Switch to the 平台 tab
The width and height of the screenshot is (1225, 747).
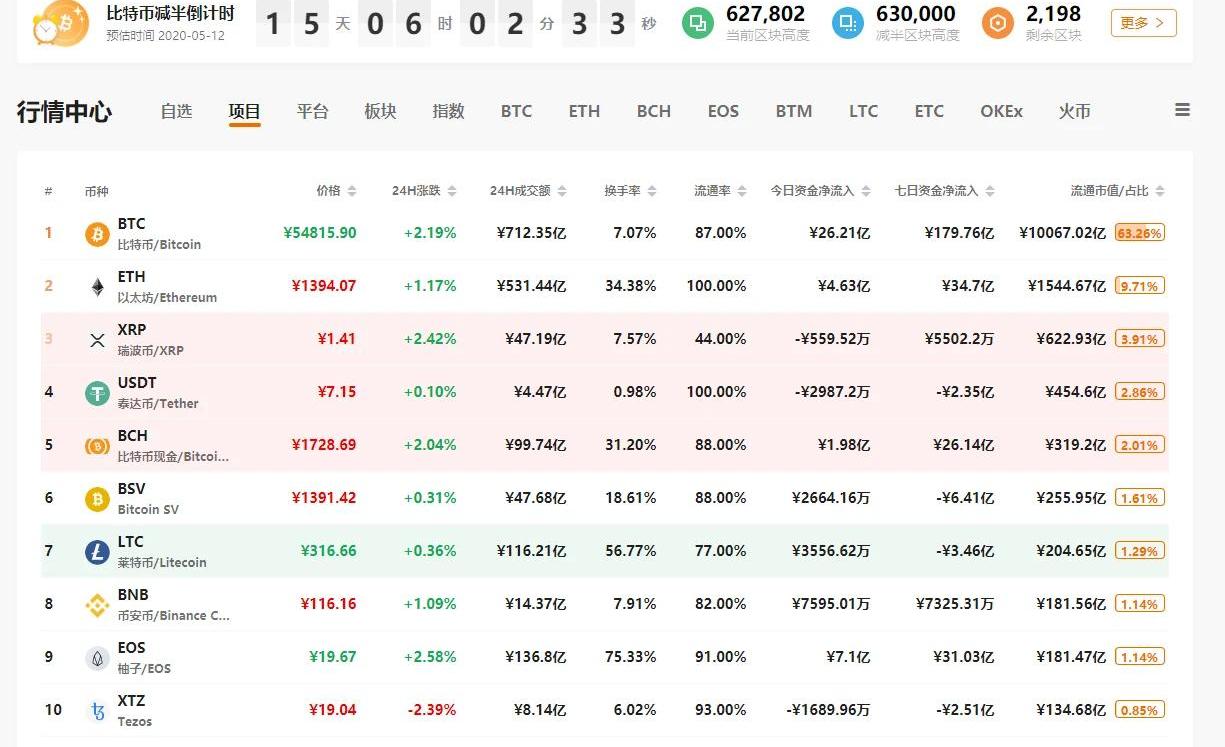312,111
